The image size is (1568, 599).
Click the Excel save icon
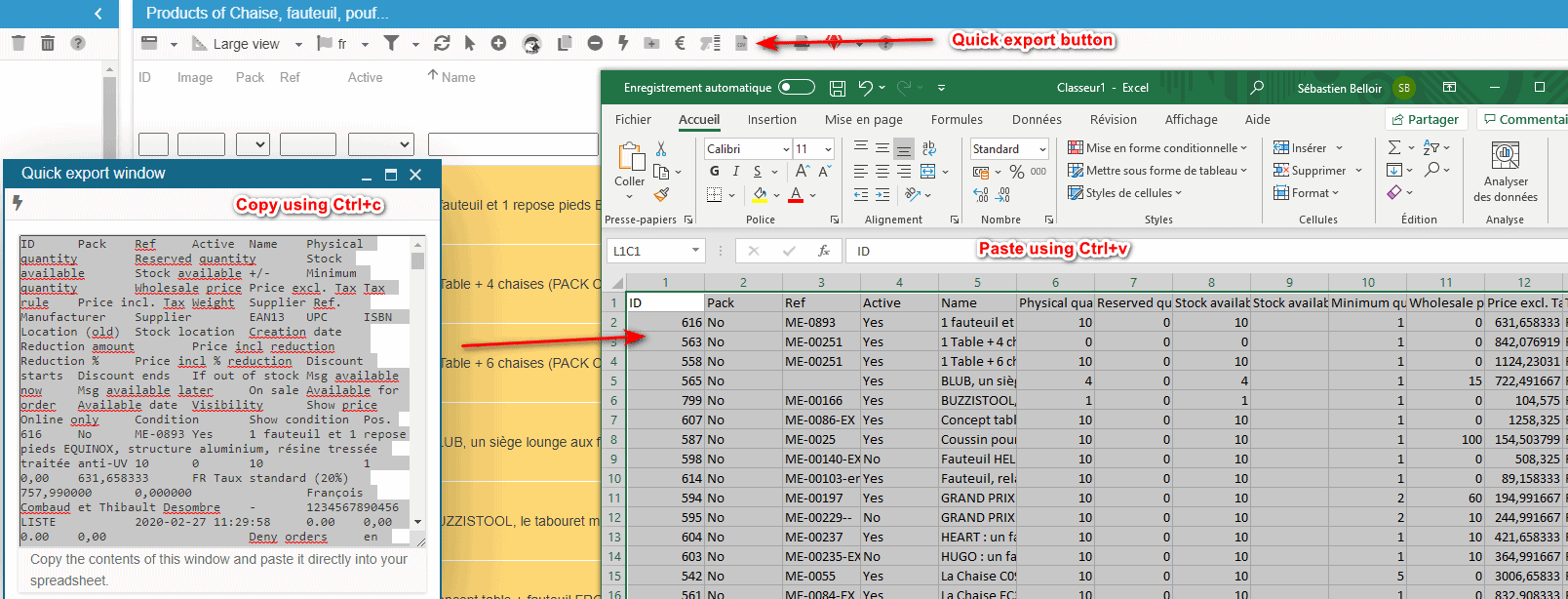tap(837, 88)
